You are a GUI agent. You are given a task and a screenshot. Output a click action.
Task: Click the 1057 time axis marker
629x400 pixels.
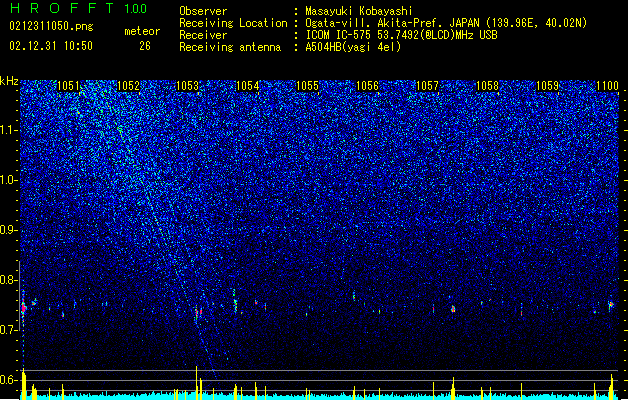[x=428, y=86]
